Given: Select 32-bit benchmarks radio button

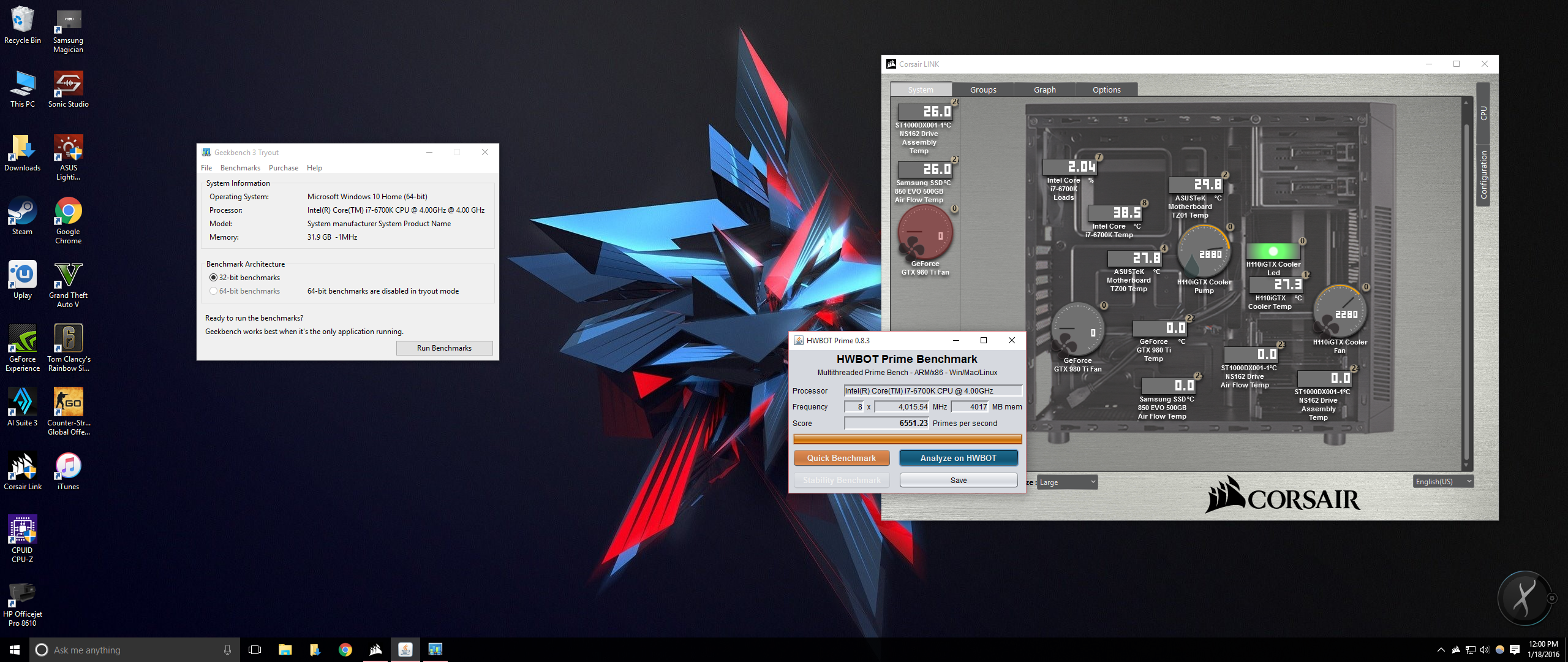Looking at the screenshot, I should 213,278.
